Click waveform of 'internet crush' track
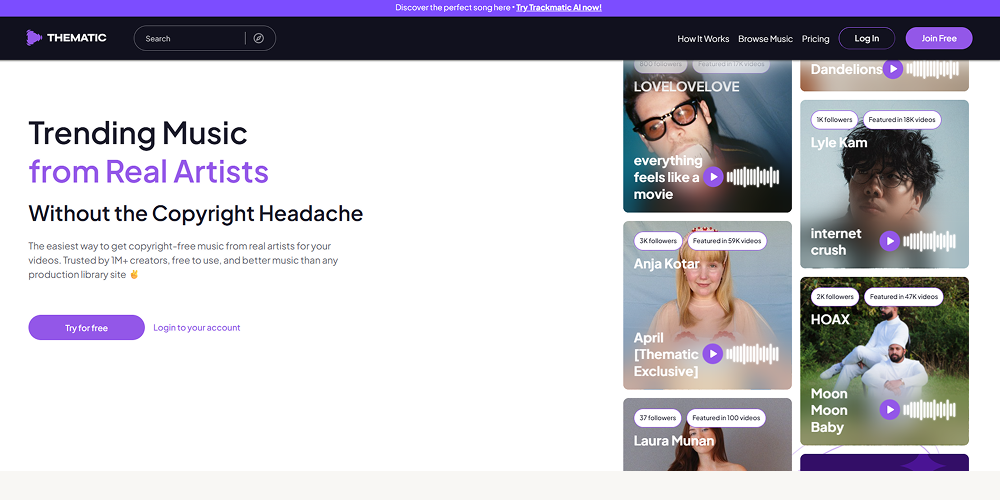The height and width of the screenshot is (500, 1000). click(x=930, y=241)
